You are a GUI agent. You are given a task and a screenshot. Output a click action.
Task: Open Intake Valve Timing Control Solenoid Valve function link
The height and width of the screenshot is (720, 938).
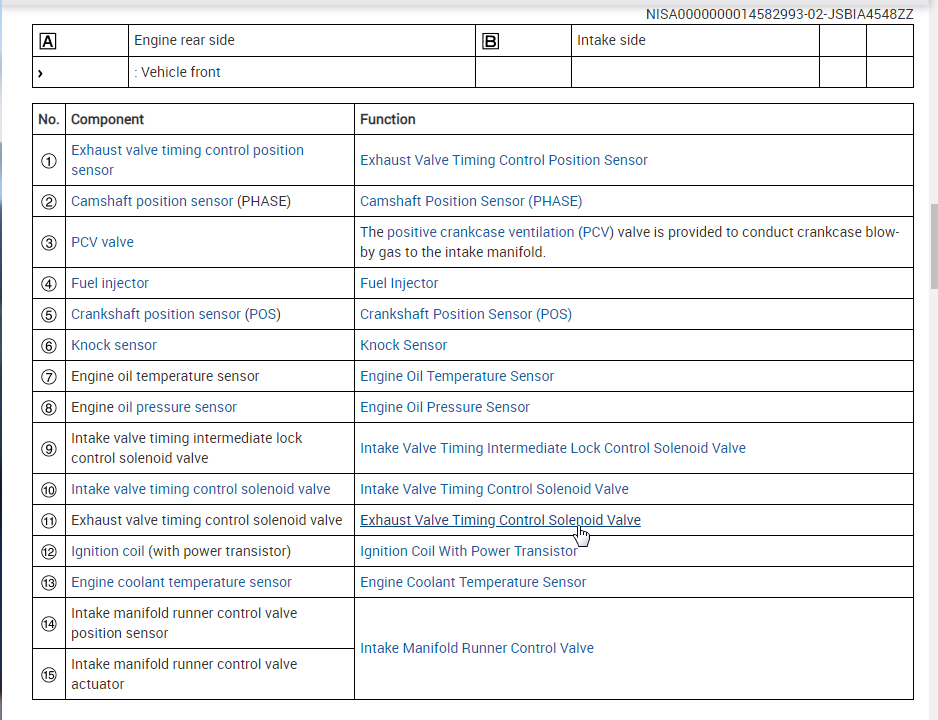tap(494, 489)
